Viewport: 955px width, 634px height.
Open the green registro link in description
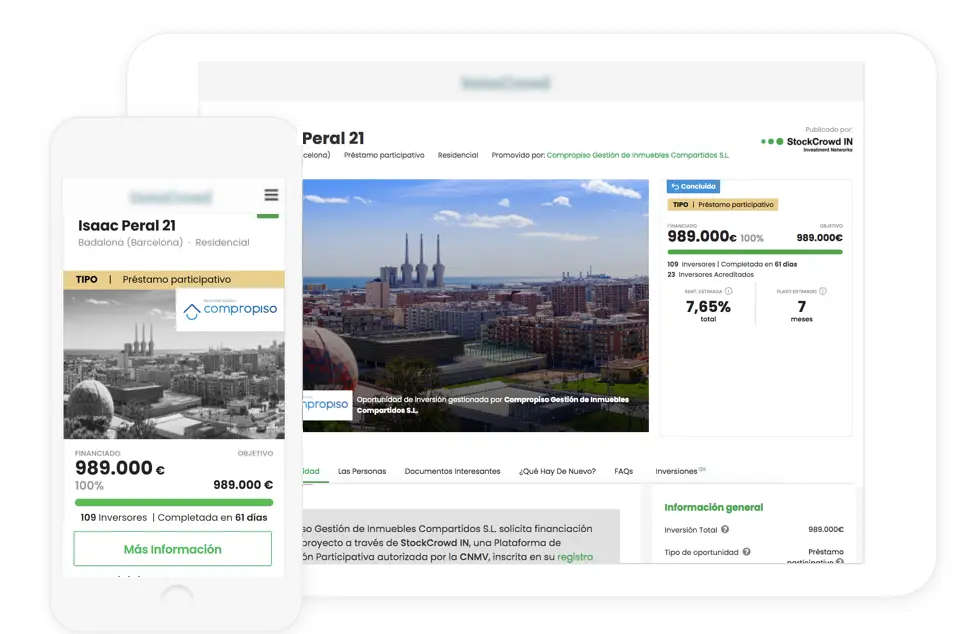pyautogui.click(x=574, y=557)
